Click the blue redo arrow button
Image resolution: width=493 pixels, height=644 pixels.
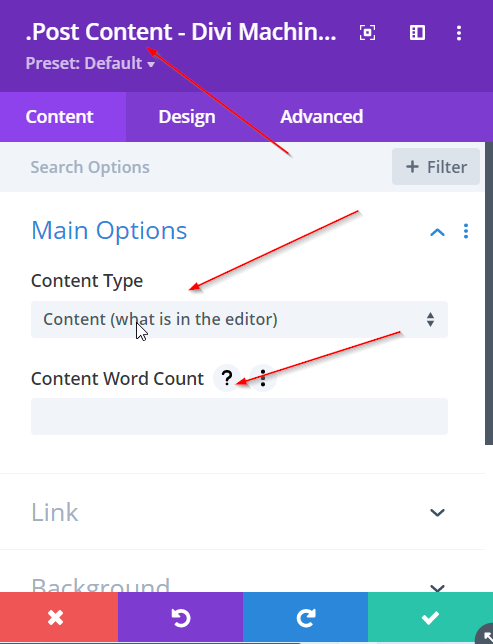coord(305,617)
